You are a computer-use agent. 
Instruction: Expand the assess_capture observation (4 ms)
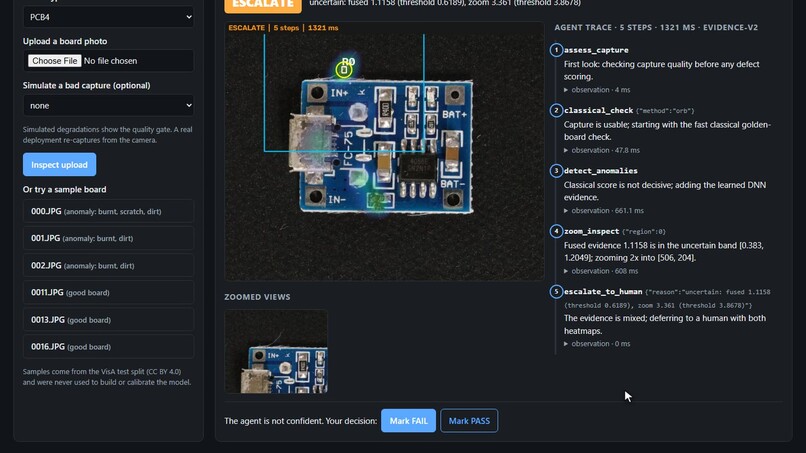pos(597,89)
